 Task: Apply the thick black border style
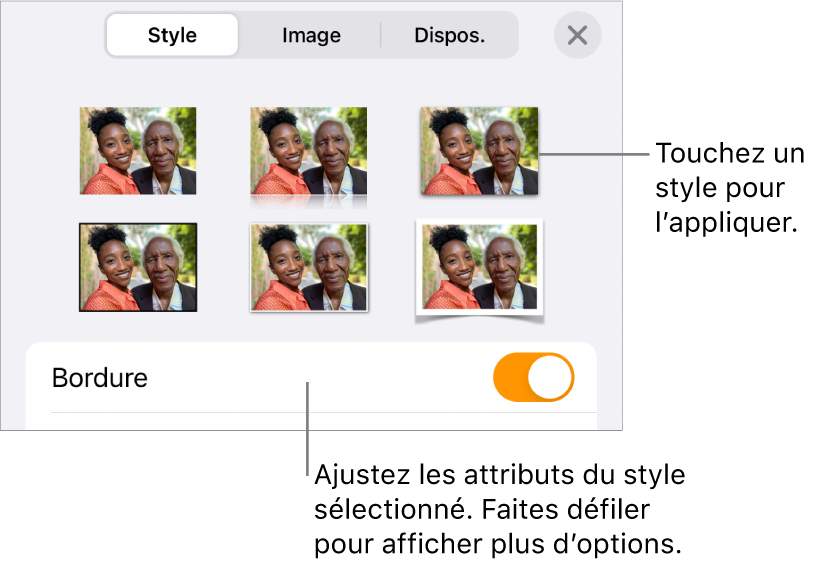pyautogui.click(x=138, y=267)
